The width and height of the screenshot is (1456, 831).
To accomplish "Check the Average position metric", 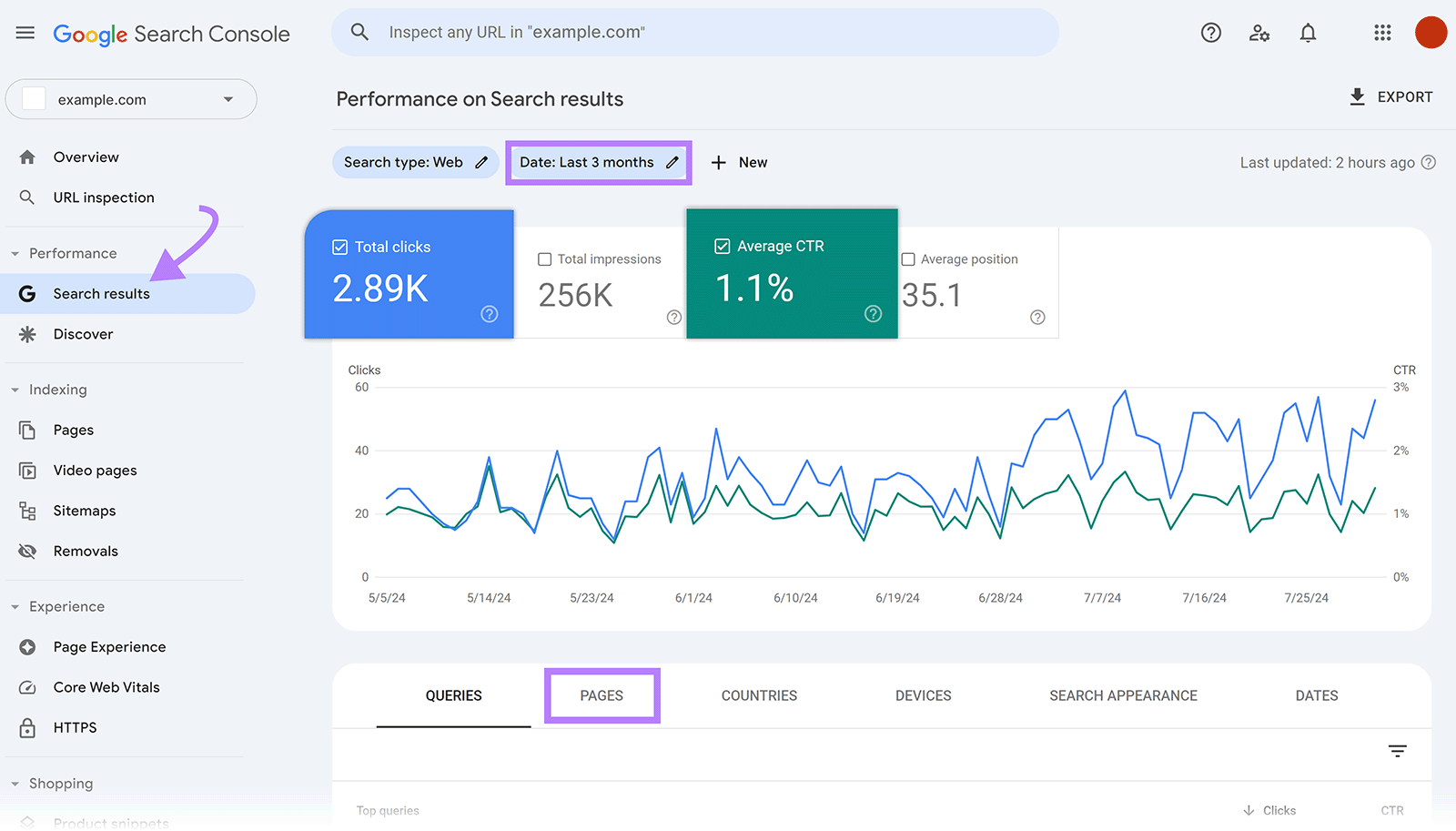I will [x=907, y=258].
